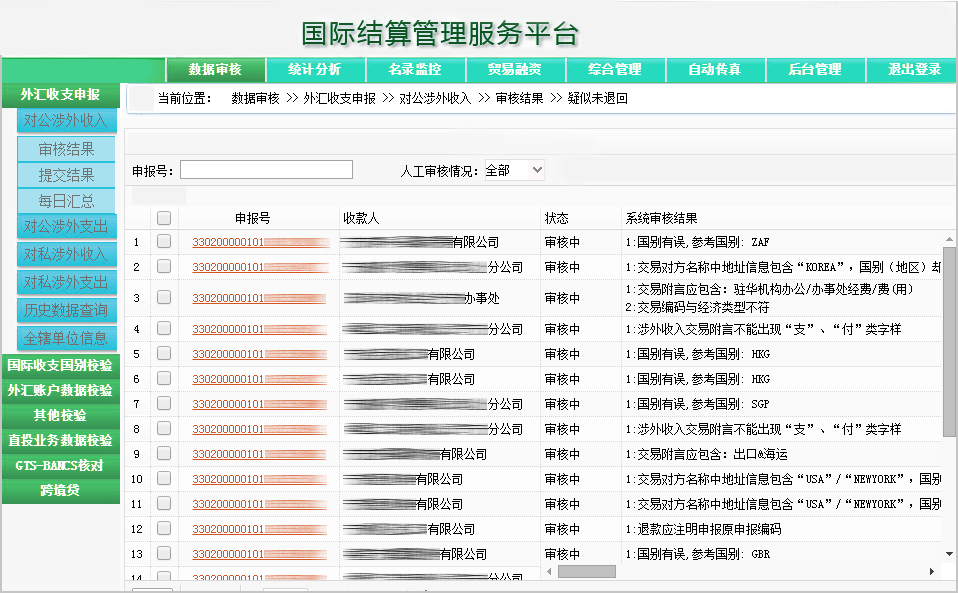
Task: Click the 收款人 column header
Action: (361, 219)
